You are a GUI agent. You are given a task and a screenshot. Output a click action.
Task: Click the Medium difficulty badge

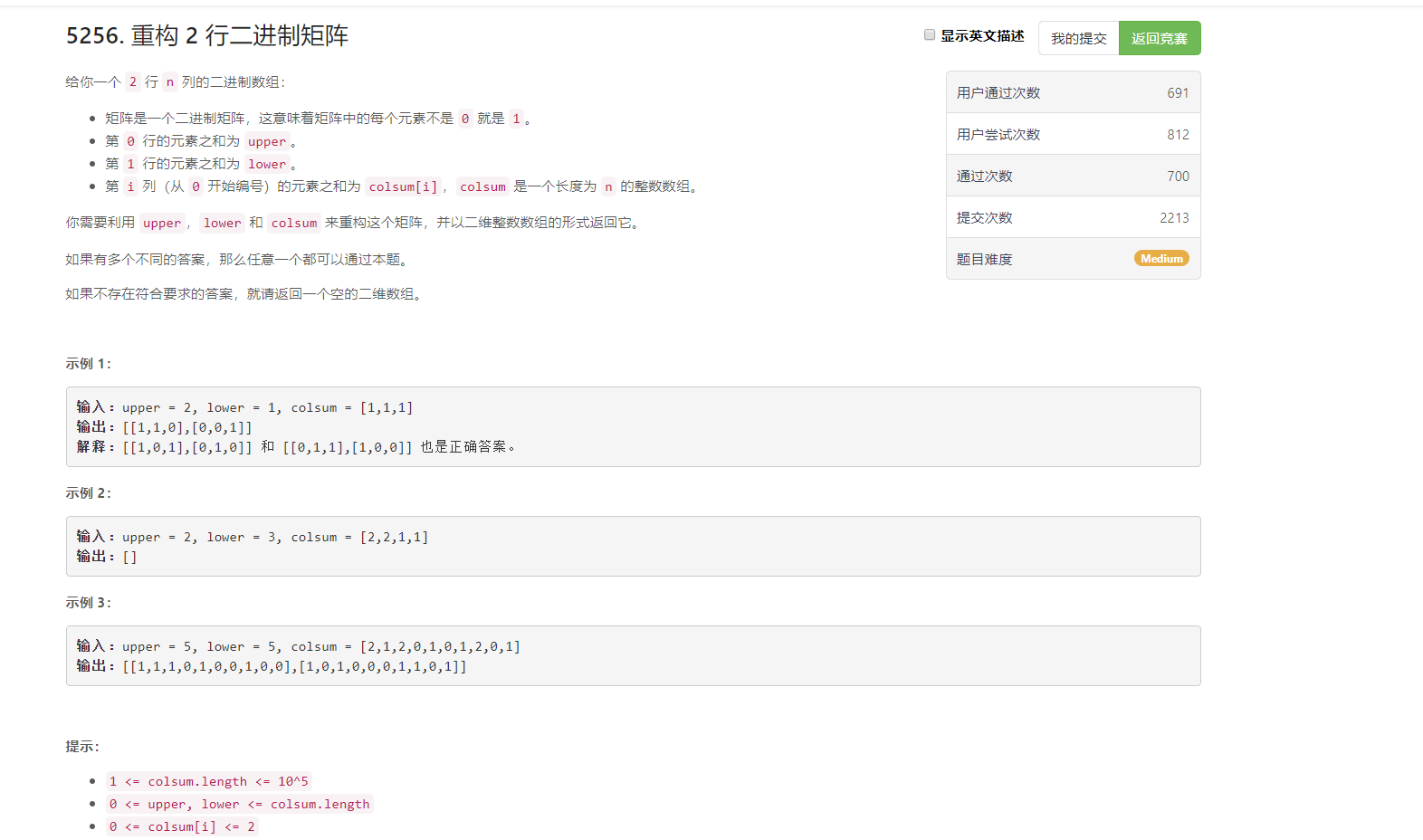pos(1161,259)
